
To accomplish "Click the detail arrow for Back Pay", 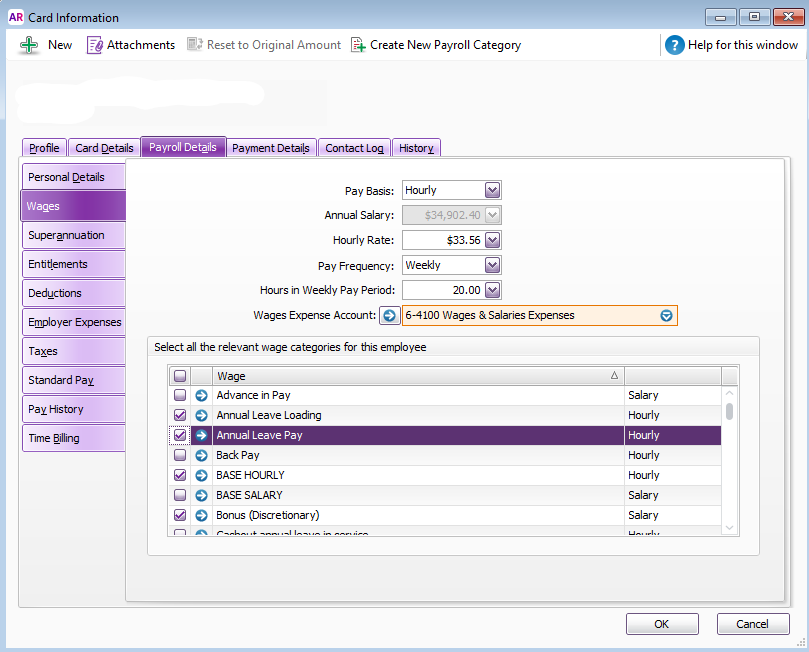I will (201, 456).
